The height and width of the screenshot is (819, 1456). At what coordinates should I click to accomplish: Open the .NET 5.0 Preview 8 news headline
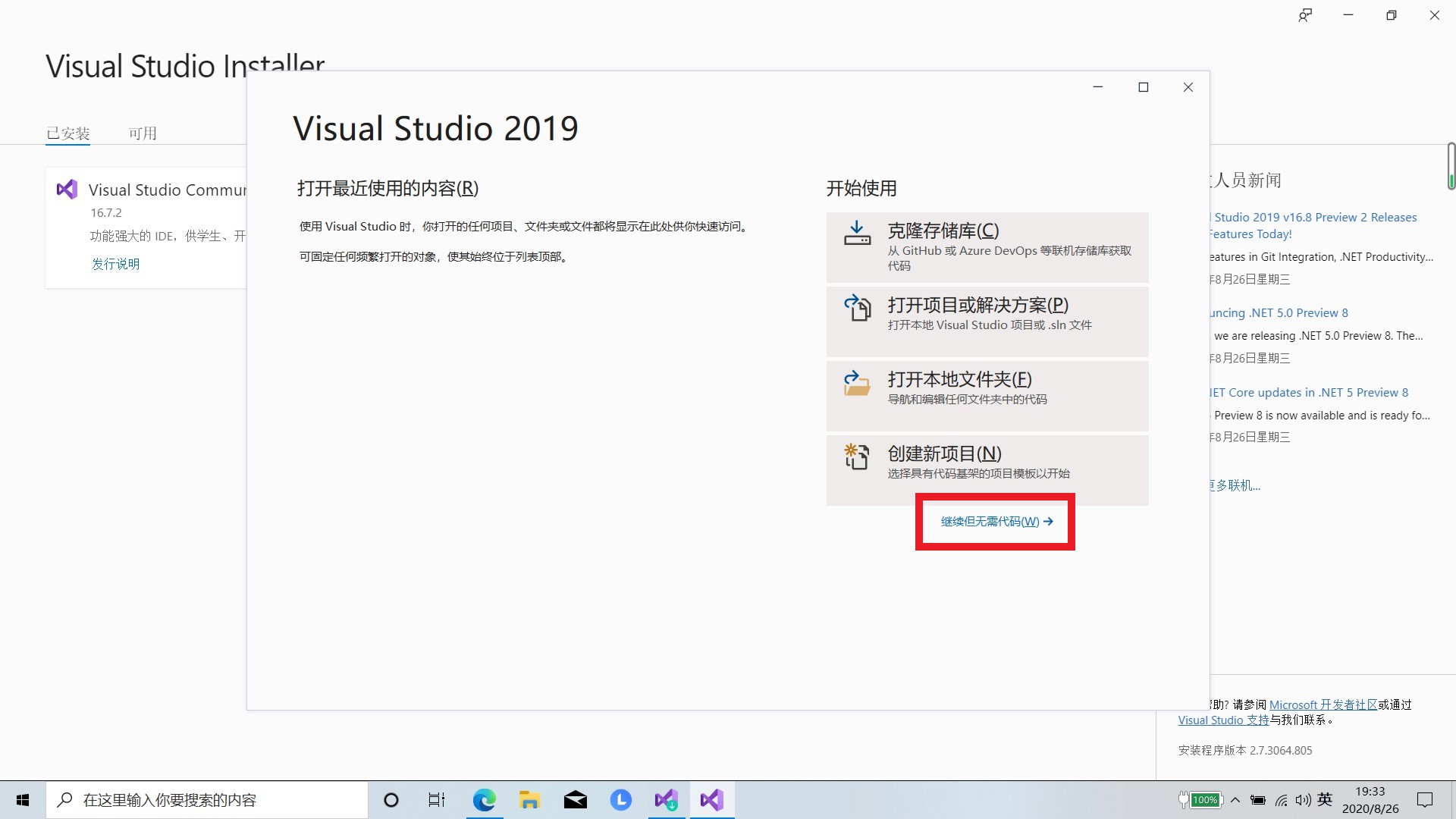(x=1280, y=313)
